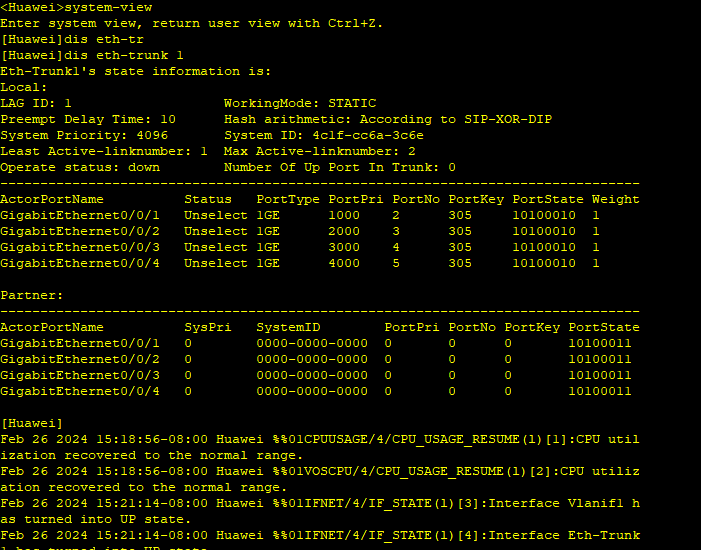Click the "SystemID" column header
This screenshot has width=701, height=550.
pos(288,328)
